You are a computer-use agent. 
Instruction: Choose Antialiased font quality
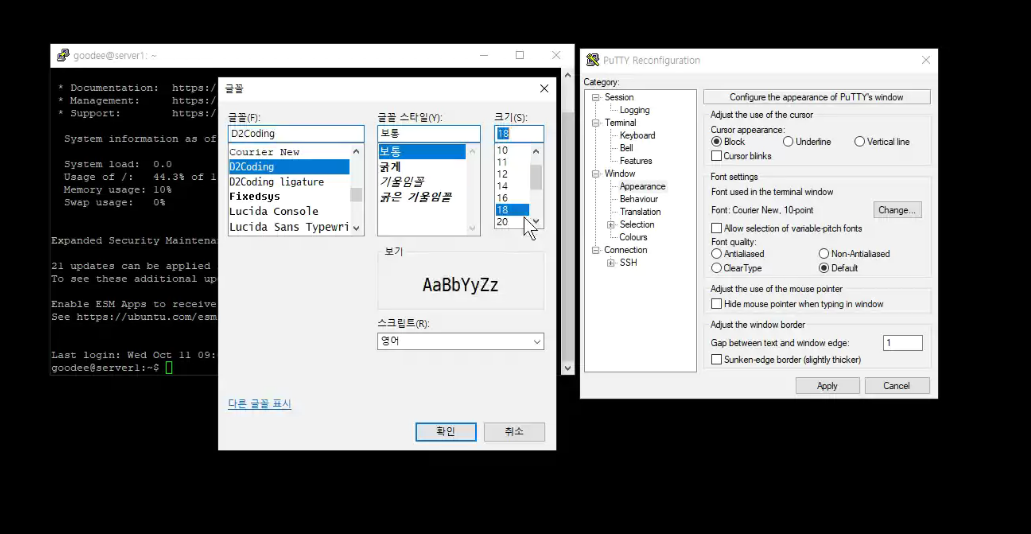(x=716, y=253)
